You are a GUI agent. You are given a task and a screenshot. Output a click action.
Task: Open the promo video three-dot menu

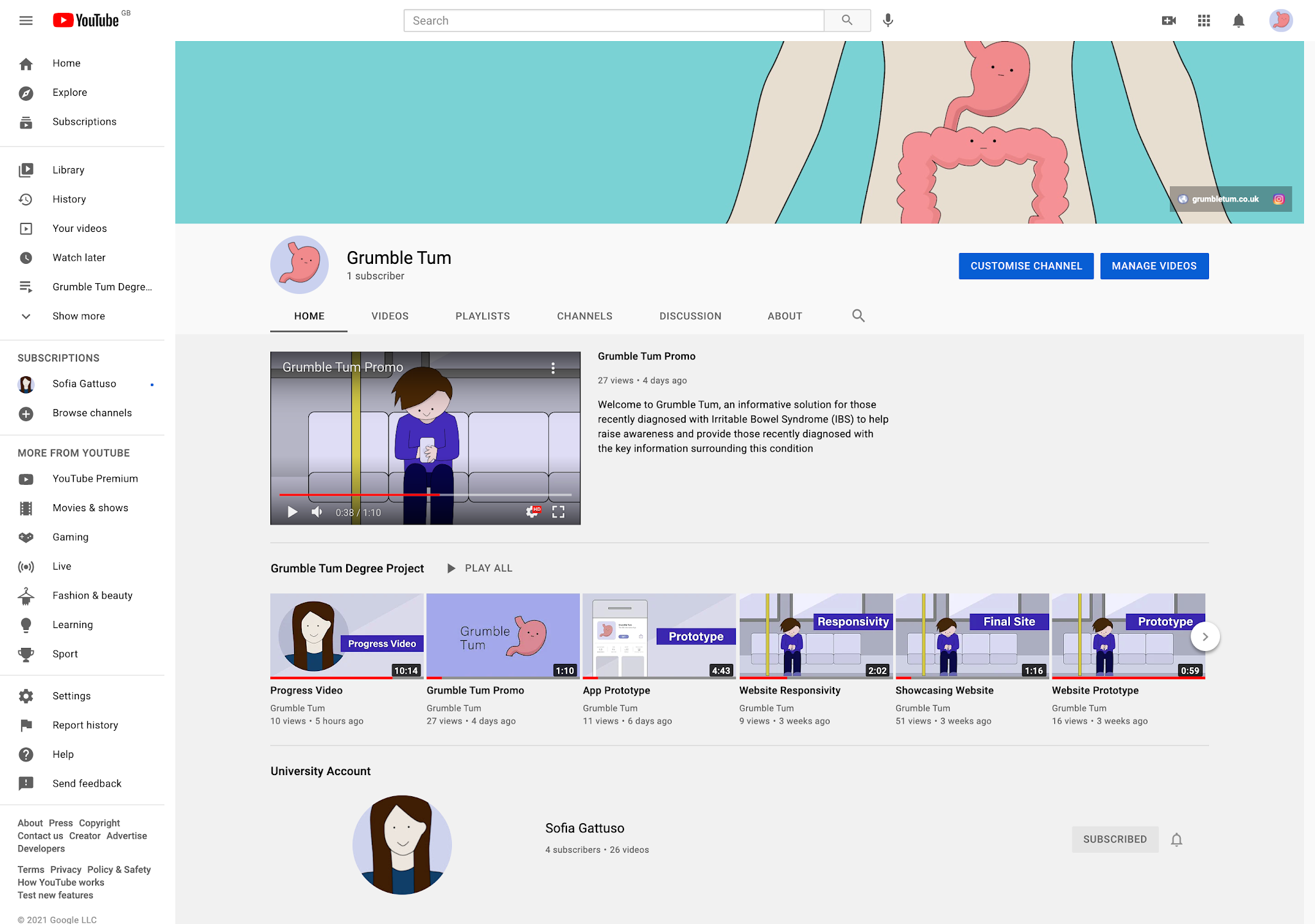553,368
